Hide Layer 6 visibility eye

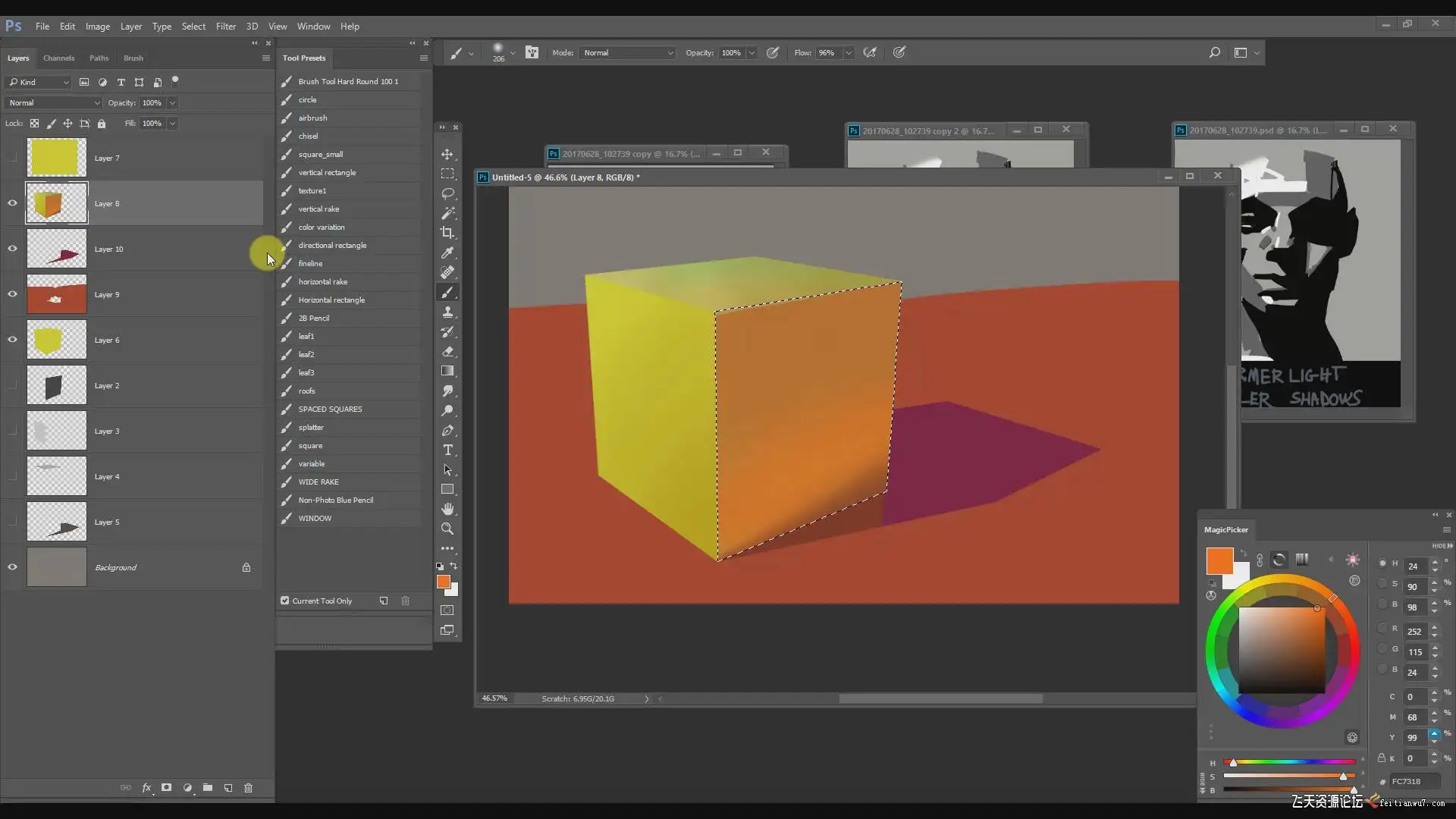point(12,340)
